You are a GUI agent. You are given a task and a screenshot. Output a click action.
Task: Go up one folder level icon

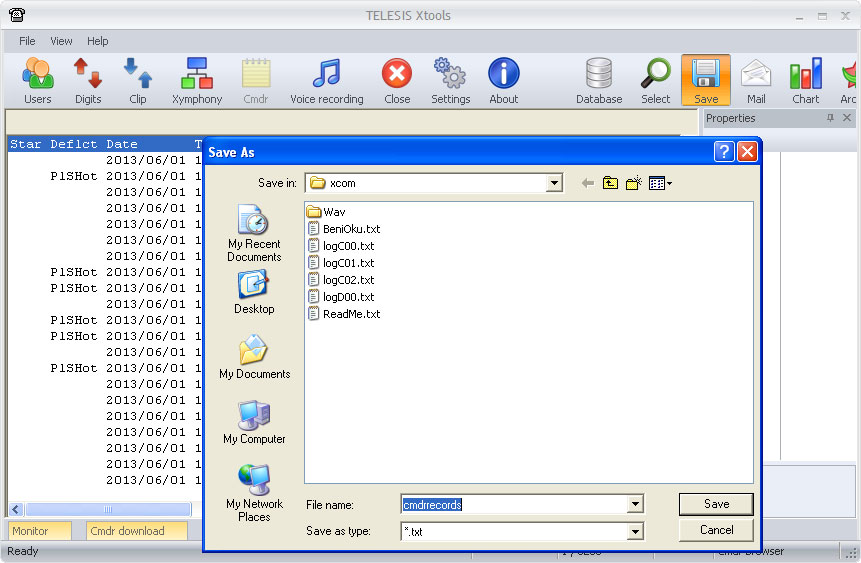tap(610, 183)
